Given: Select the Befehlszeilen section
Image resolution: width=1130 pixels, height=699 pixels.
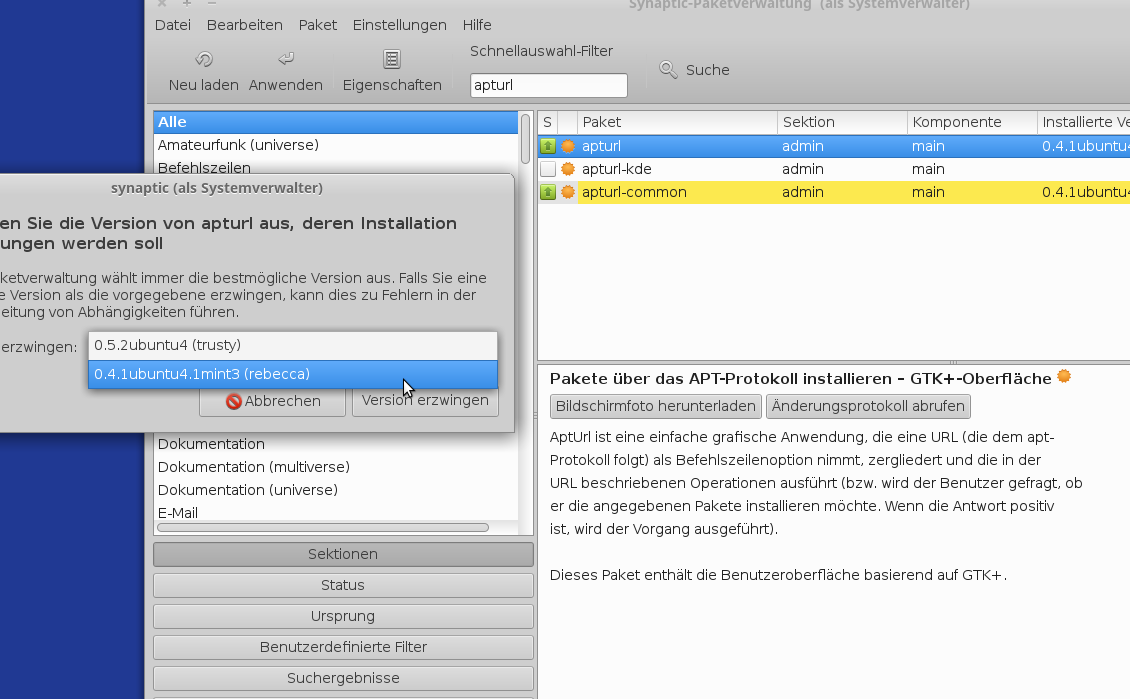Looking at the screenshot, I should pyautogui.click(x=336, y=166).
